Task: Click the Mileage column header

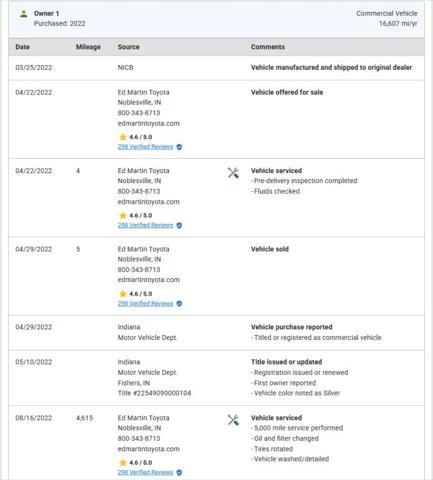Action: 88,47
